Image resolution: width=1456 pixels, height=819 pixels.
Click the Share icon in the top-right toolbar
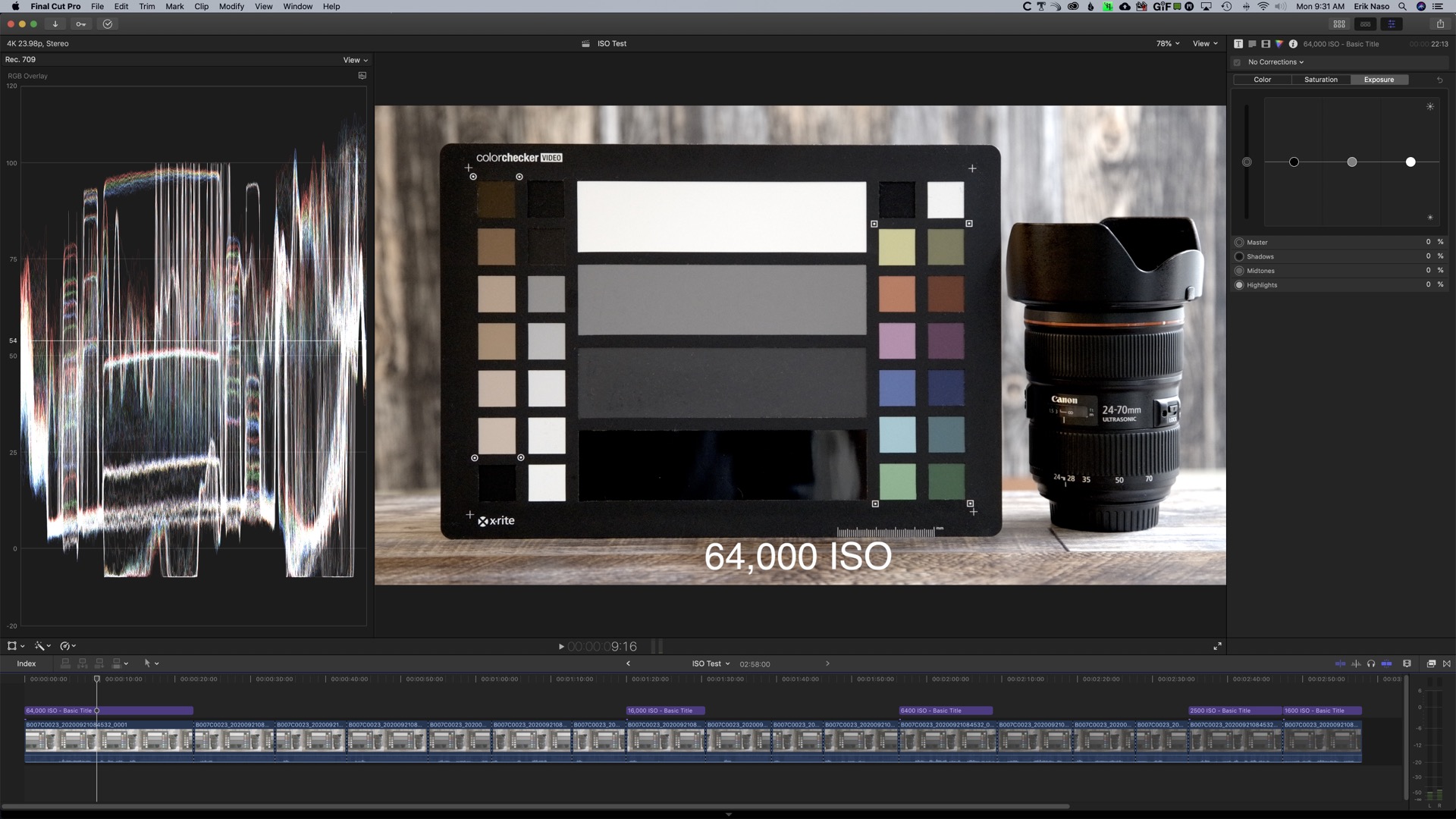coord(1440,24)
